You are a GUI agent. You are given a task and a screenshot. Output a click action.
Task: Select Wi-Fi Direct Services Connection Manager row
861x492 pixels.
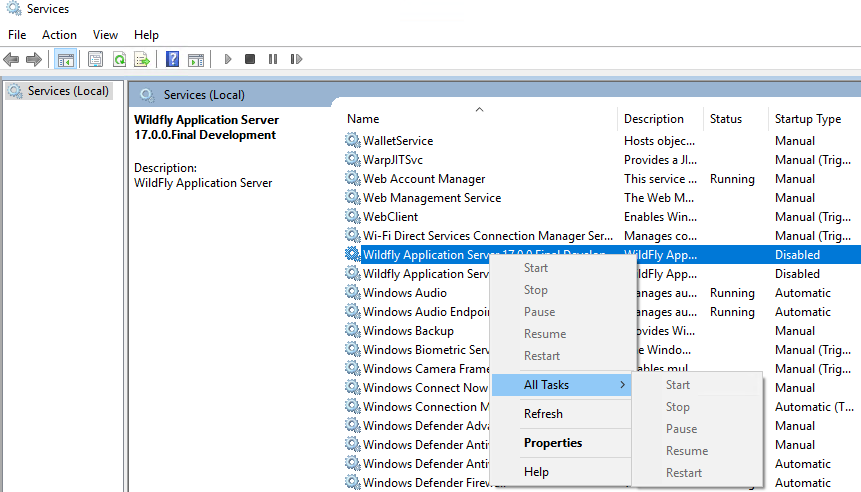(x=602, y=236)
